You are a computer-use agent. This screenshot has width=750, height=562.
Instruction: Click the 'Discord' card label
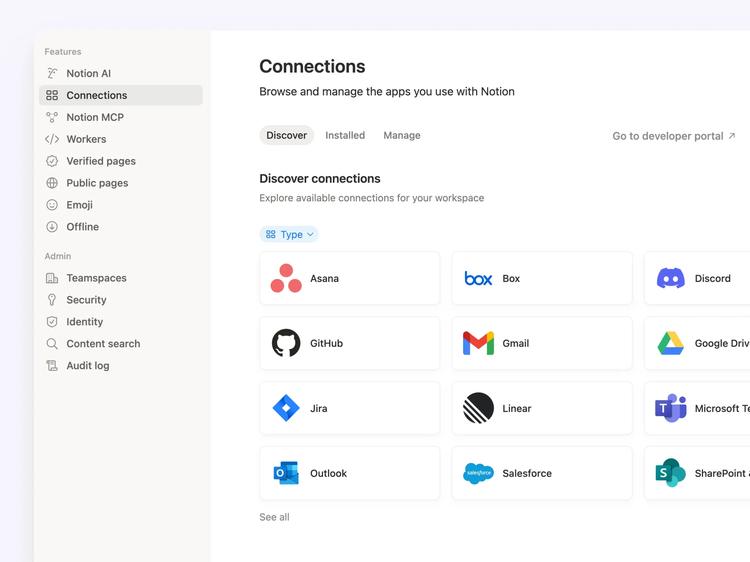click(713, 278)
